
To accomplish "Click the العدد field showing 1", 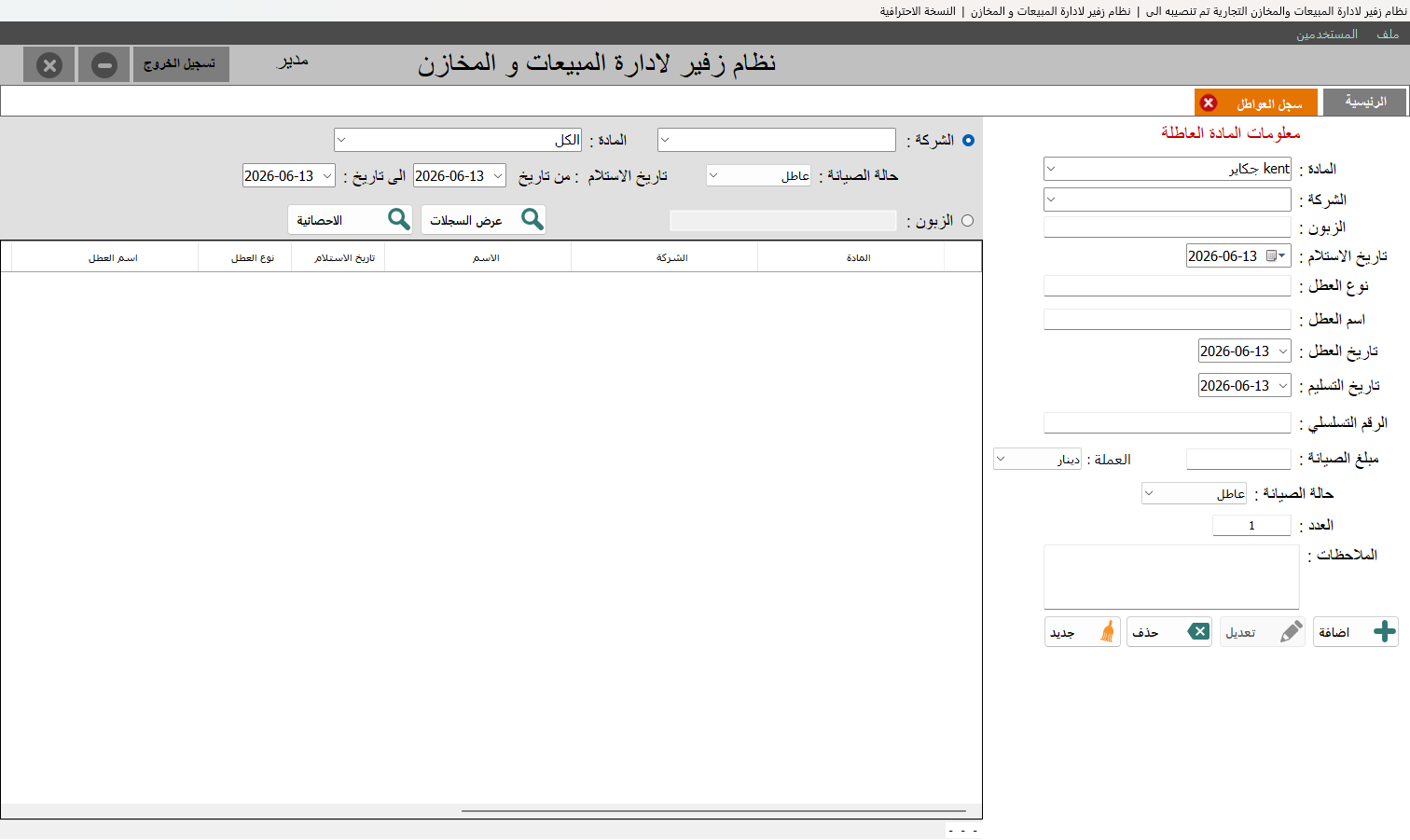I will coord(1251,525).
